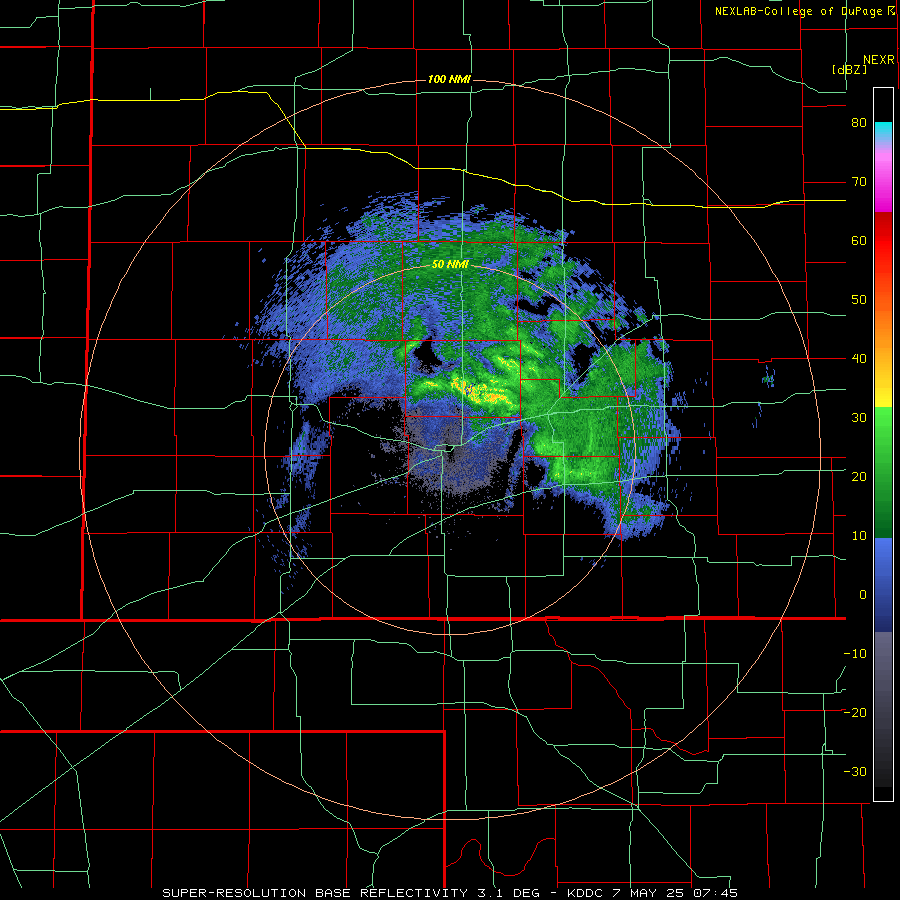Select the 100 NMI range ring label

[449, 79]
